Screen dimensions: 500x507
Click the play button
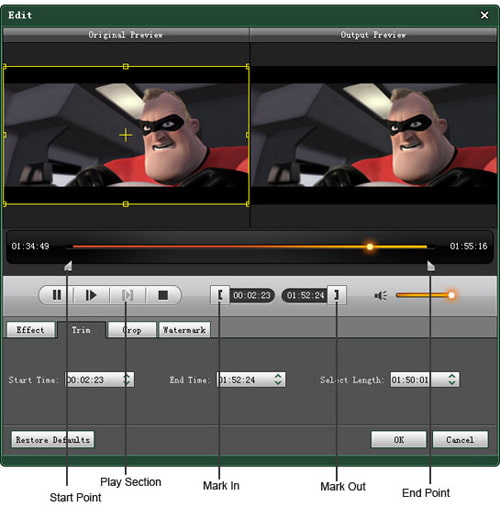(91, 295)
